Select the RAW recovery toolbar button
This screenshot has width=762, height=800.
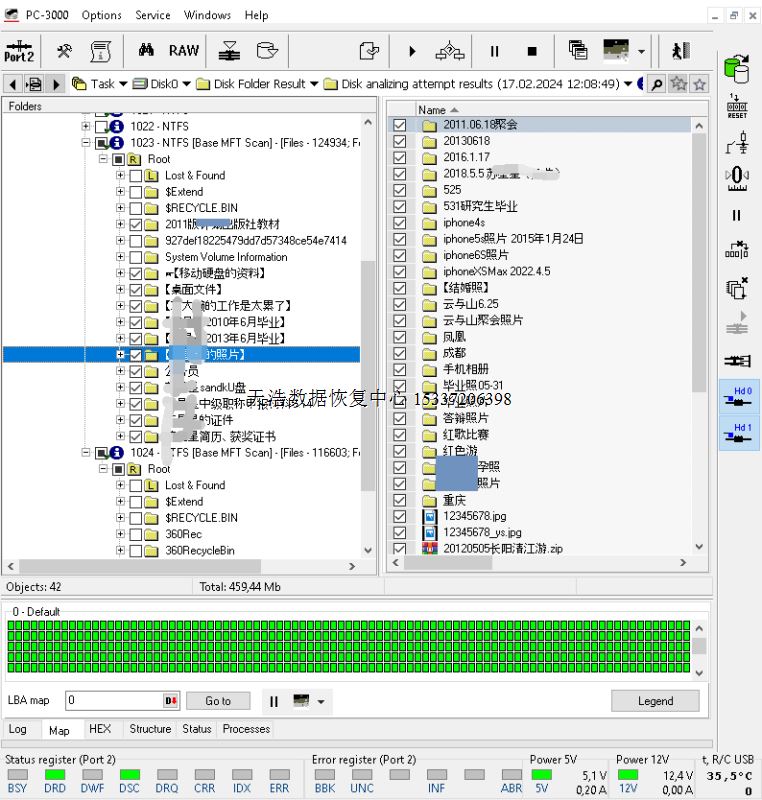[183, 51]
